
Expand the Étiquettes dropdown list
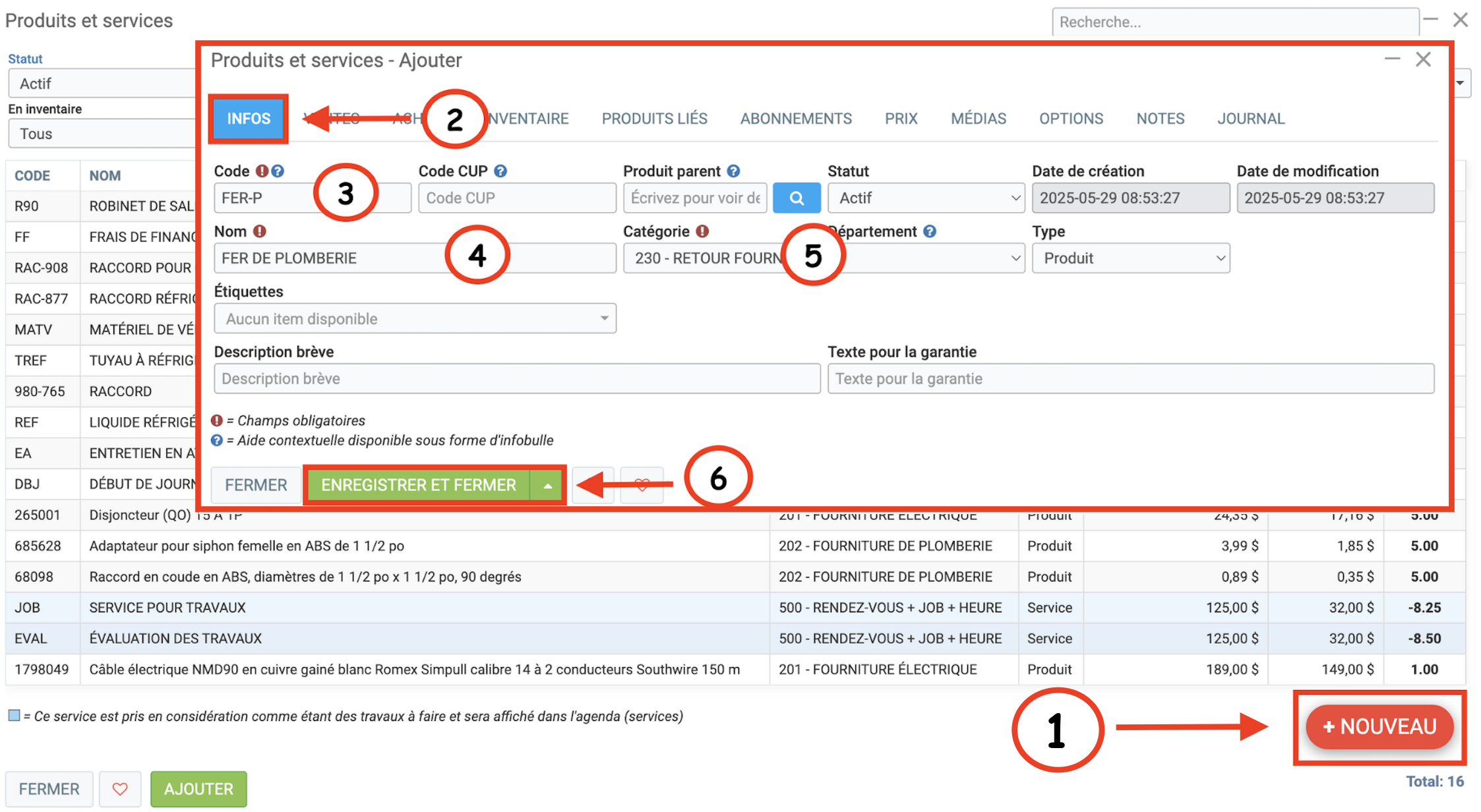415,319
